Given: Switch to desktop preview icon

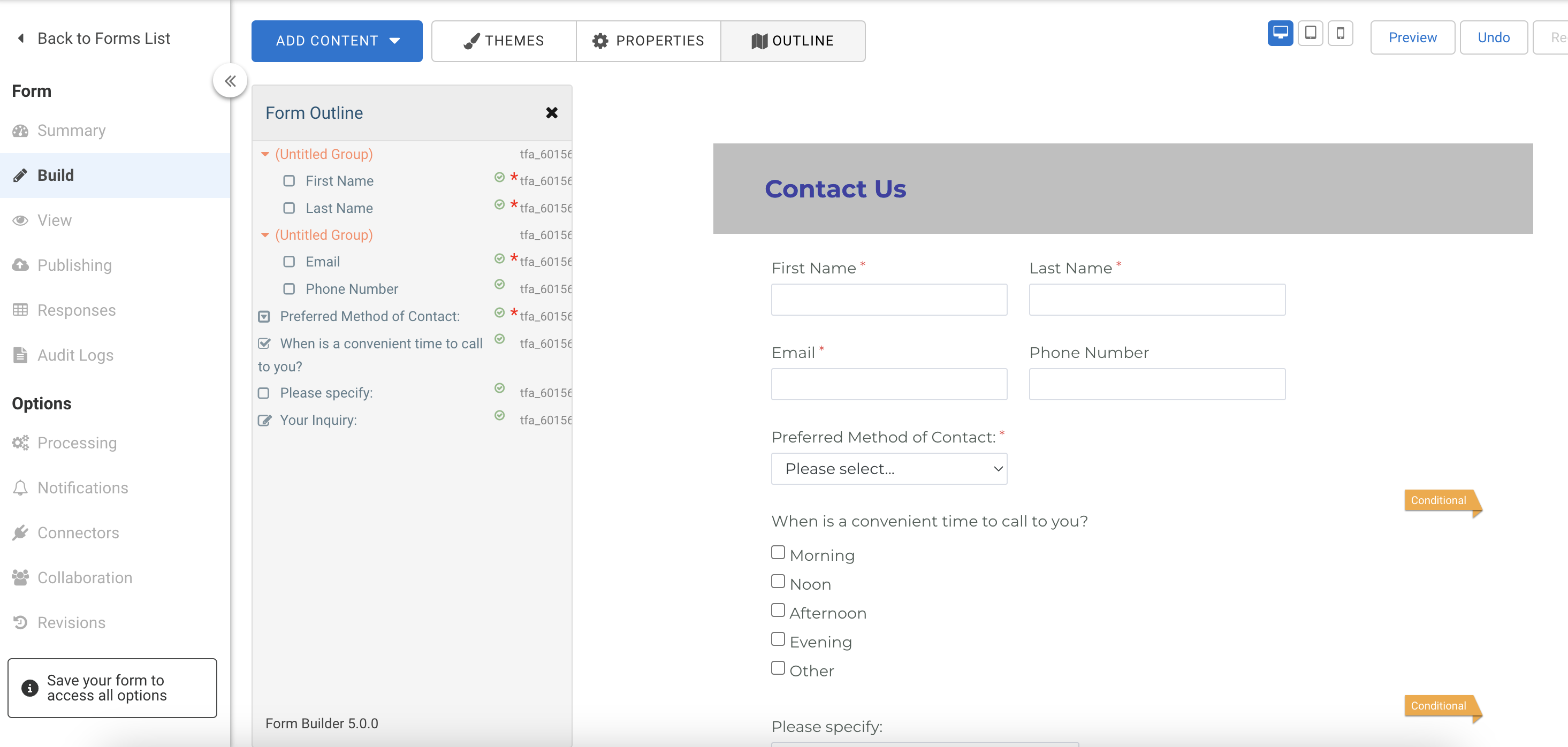Looking at the screenshot, I should (x=1280, y=33).
